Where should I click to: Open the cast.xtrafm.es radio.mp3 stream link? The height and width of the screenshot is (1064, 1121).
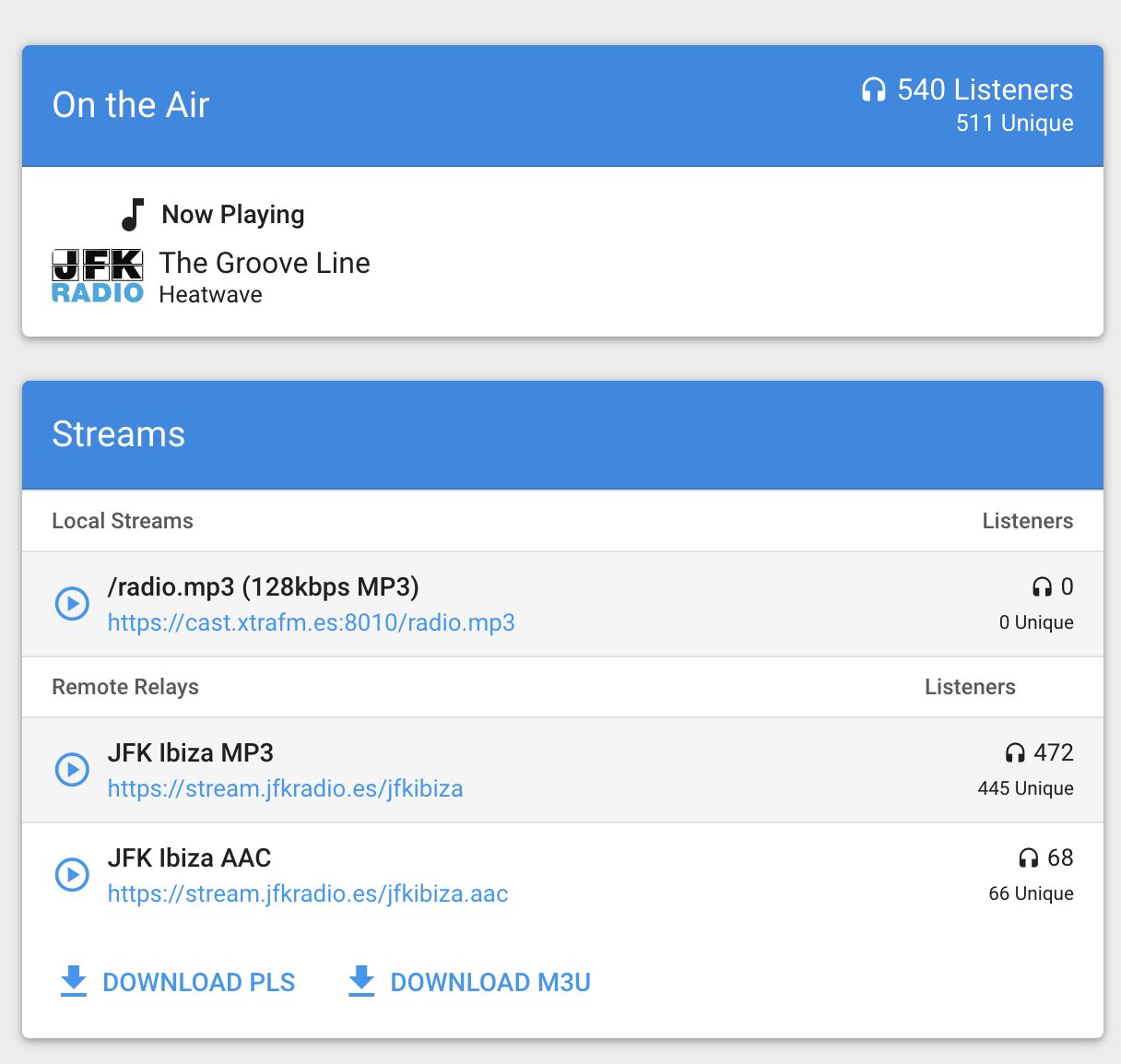pyautogui.click(x=311, y=622)
